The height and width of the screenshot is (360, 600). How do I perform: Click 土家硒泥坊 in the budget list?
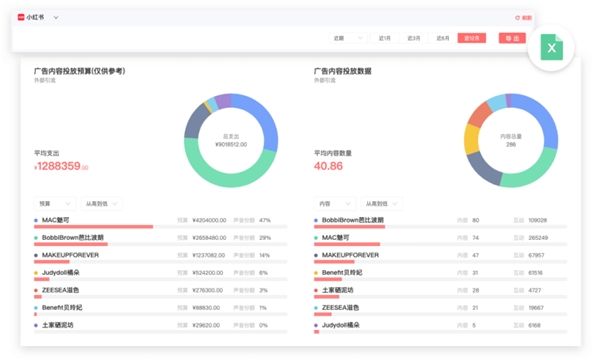pyautogui.click(x=57, y=325)
